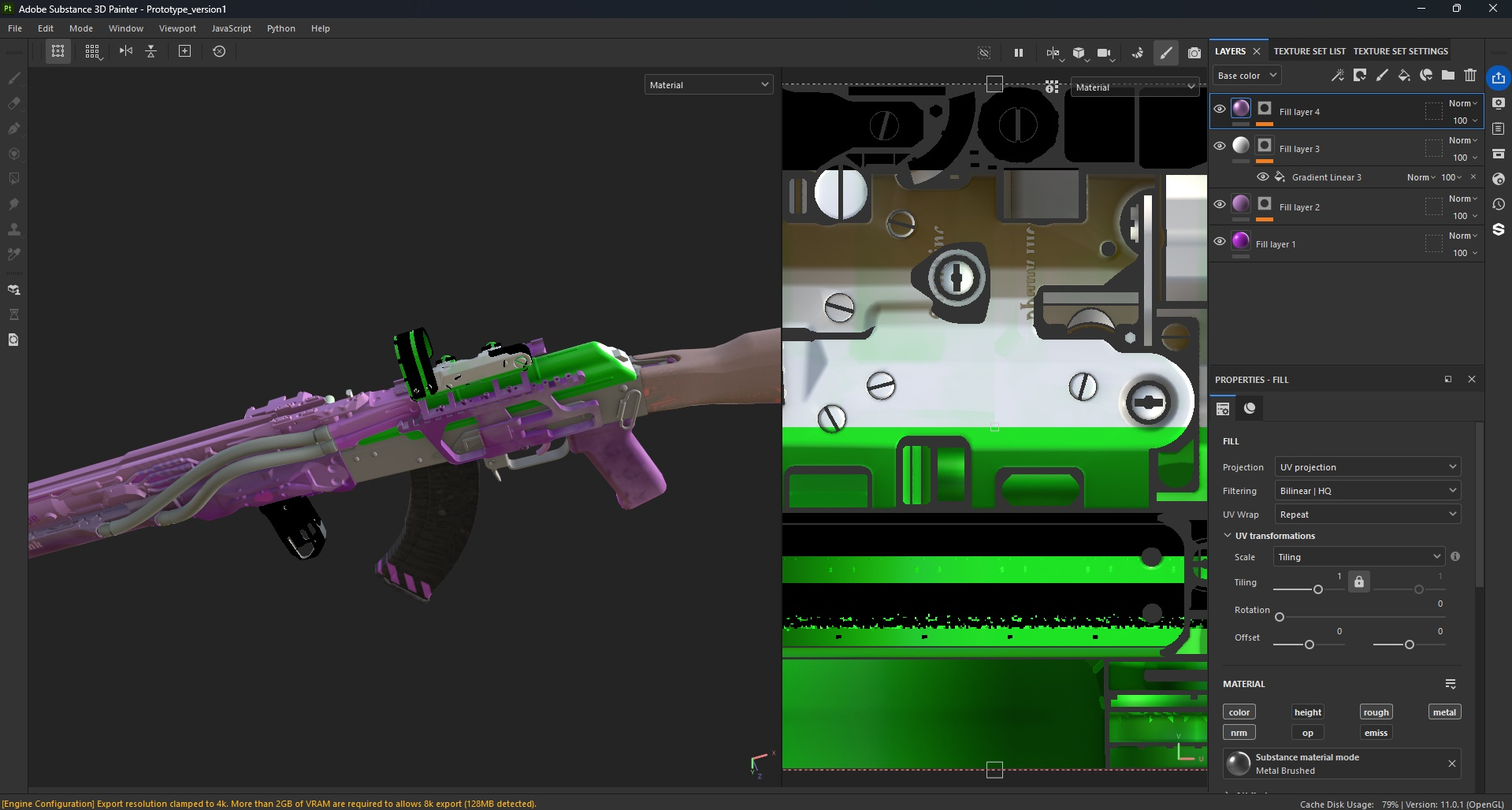Hide Fill layer 4 using eye icon

(x=1220, y=109)
